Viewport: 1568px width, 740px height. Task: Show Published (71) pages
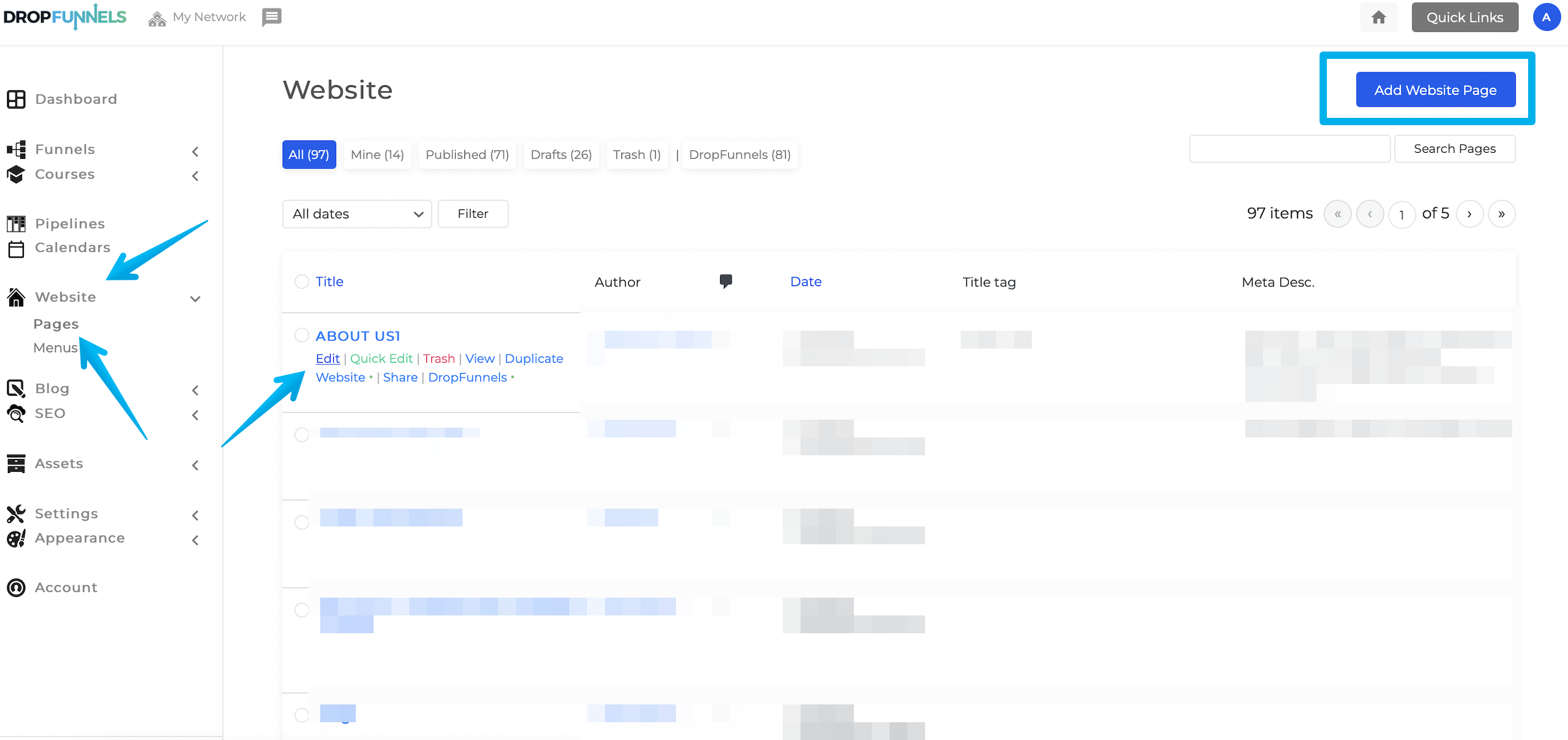[x=467, y=155]
